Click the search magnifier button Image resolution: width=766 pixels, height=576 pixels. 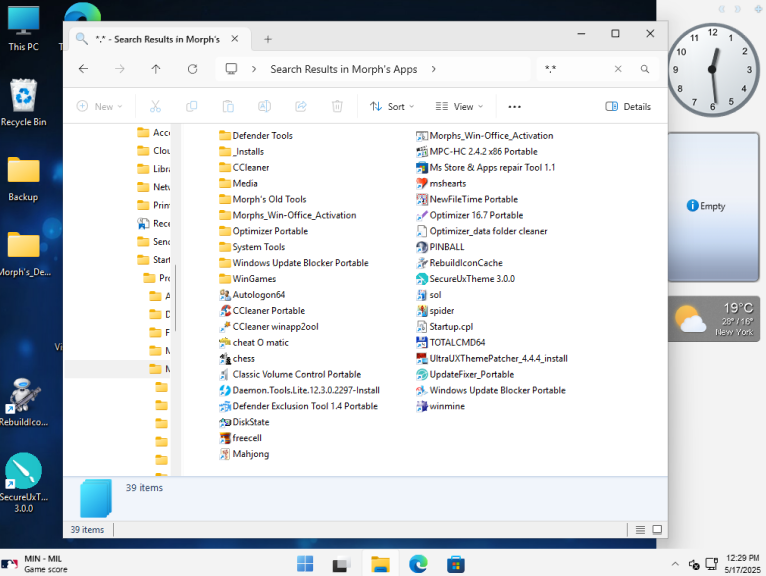click(645, 69)
